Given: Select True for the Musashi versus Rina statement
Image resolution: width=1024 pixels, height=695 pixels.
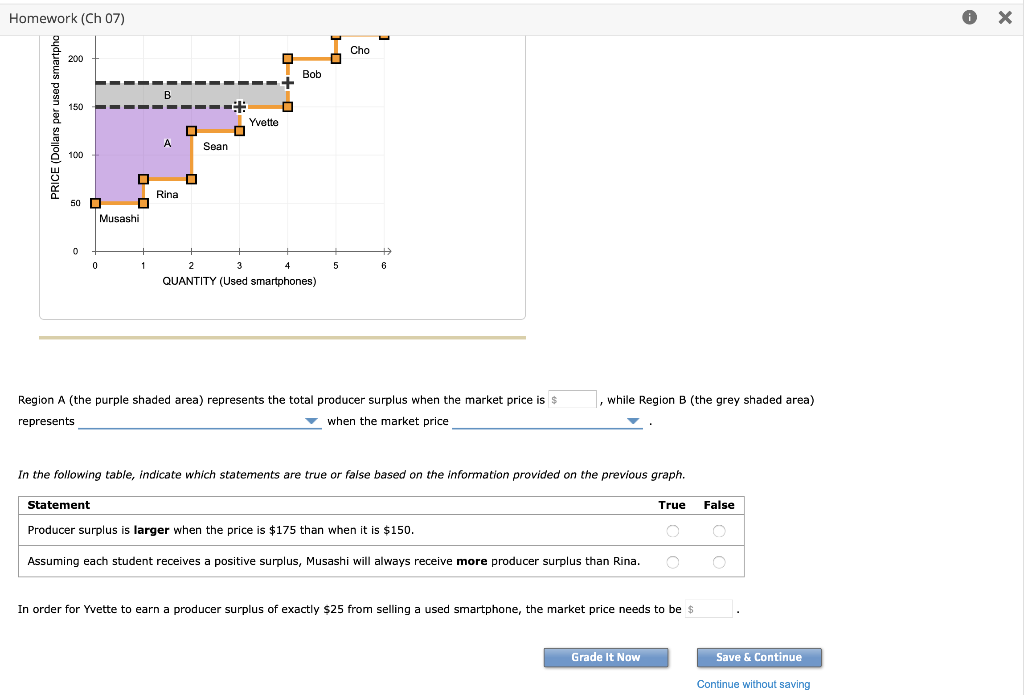Looking at the screenshot, I should (x=672, y=561).
